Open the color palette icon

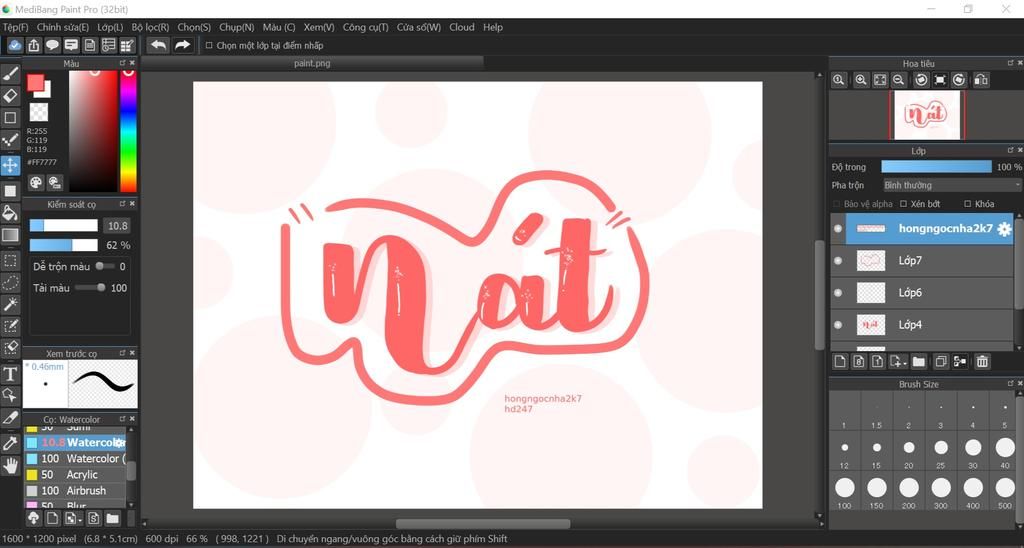pyautogui.click(x=36, y=183)
